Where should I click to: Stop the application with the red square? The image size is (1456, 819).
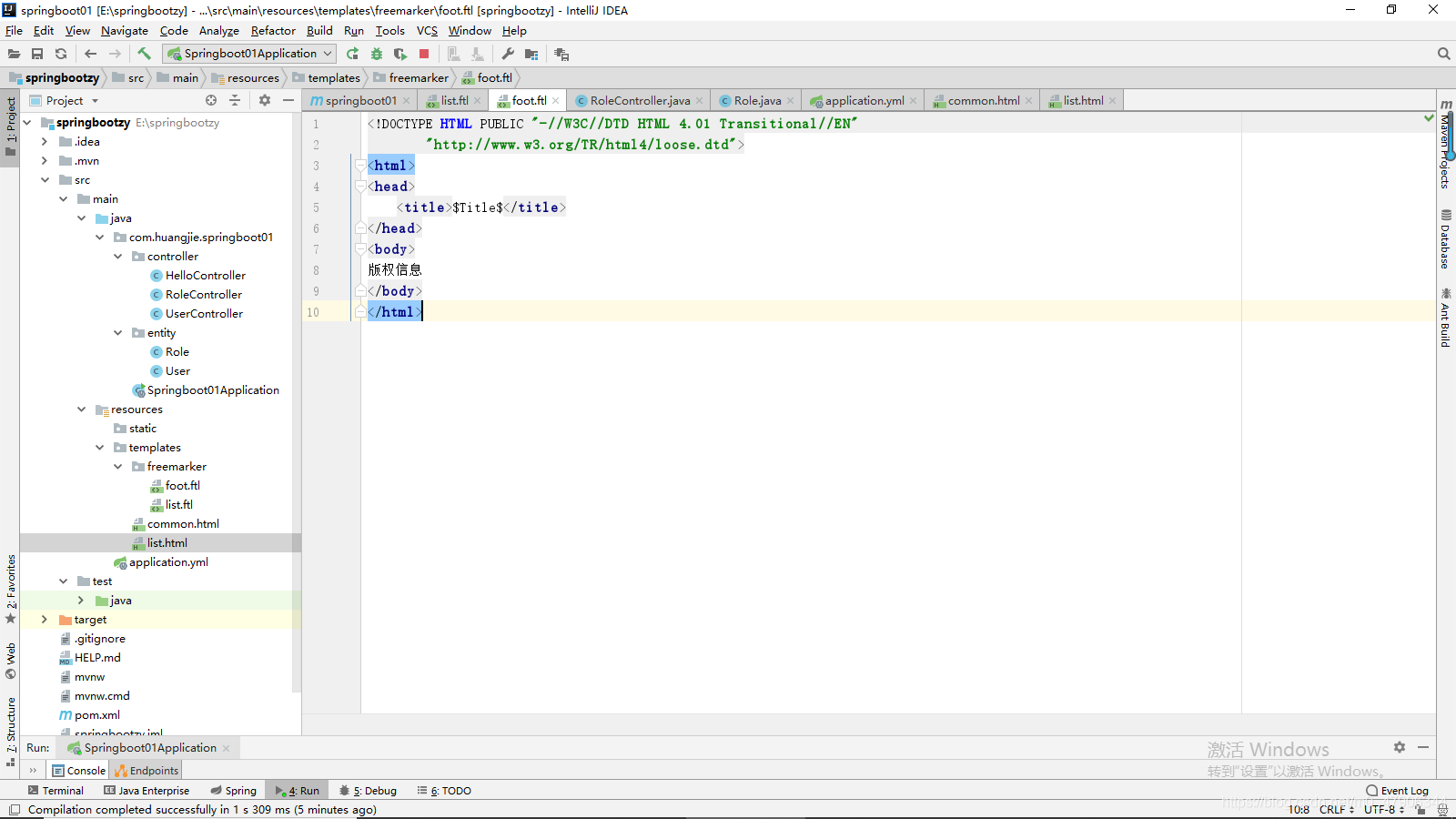(x=424, y=54)
